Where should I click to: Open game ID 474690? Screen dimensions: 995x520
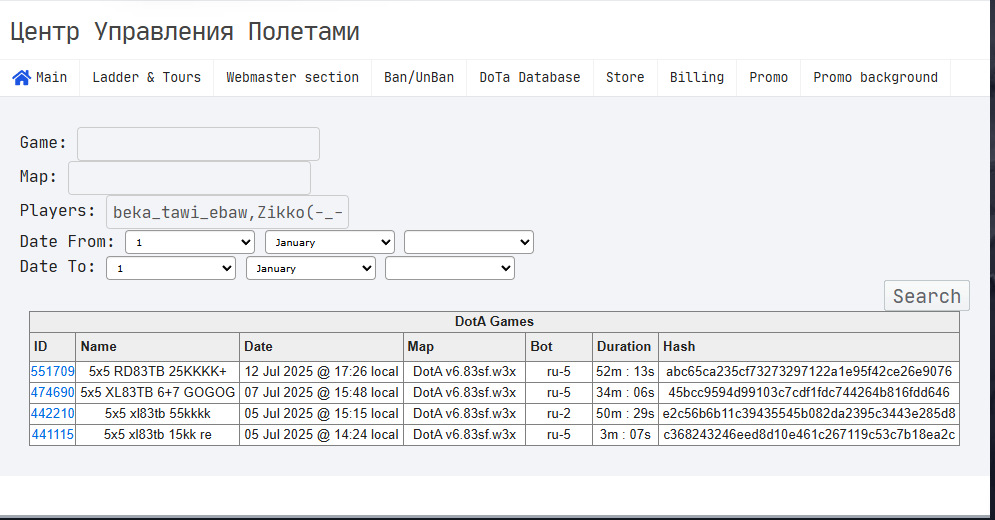pos(53,392)
